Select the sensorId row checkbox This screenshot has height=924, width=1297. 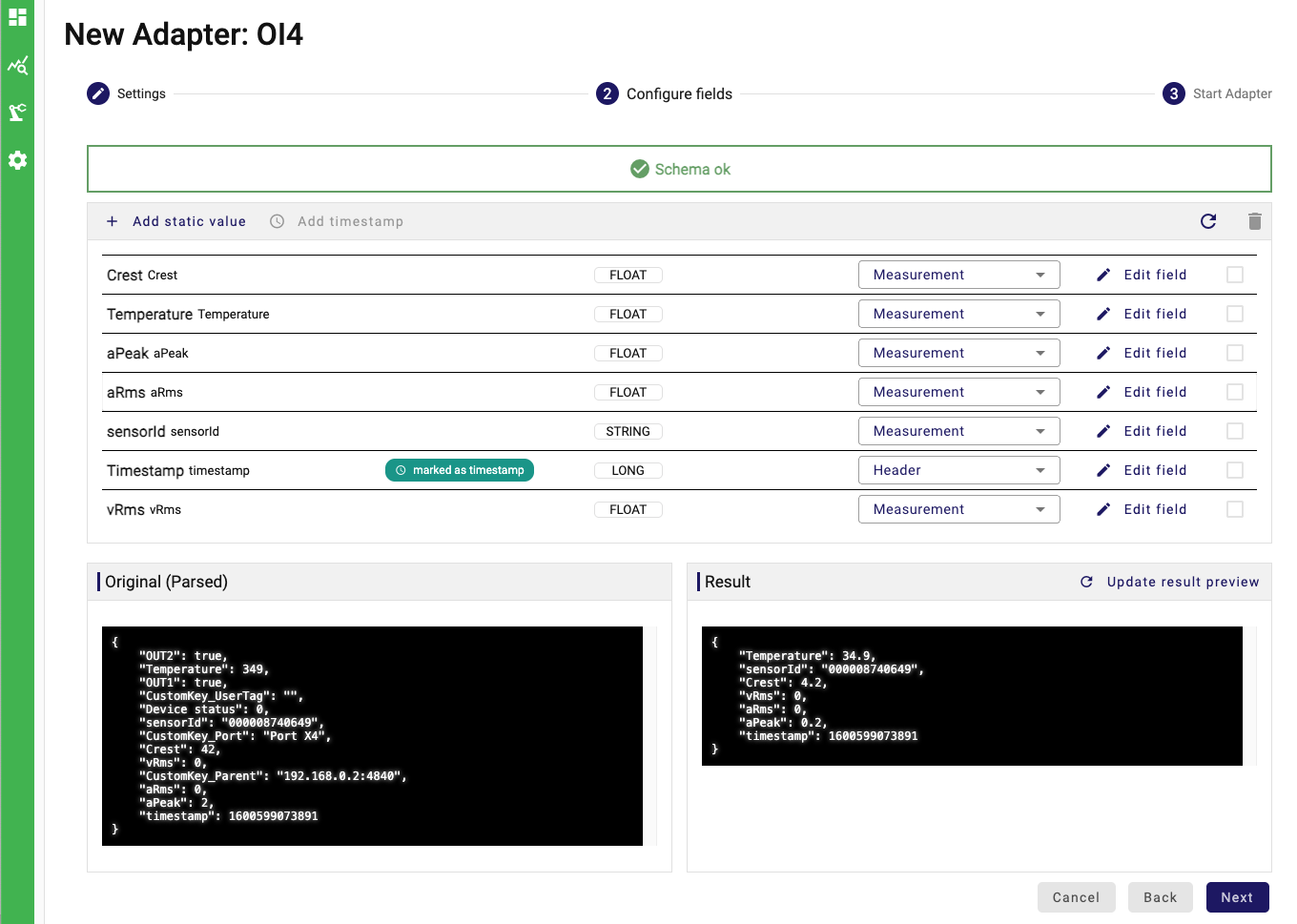[1235, 431]
